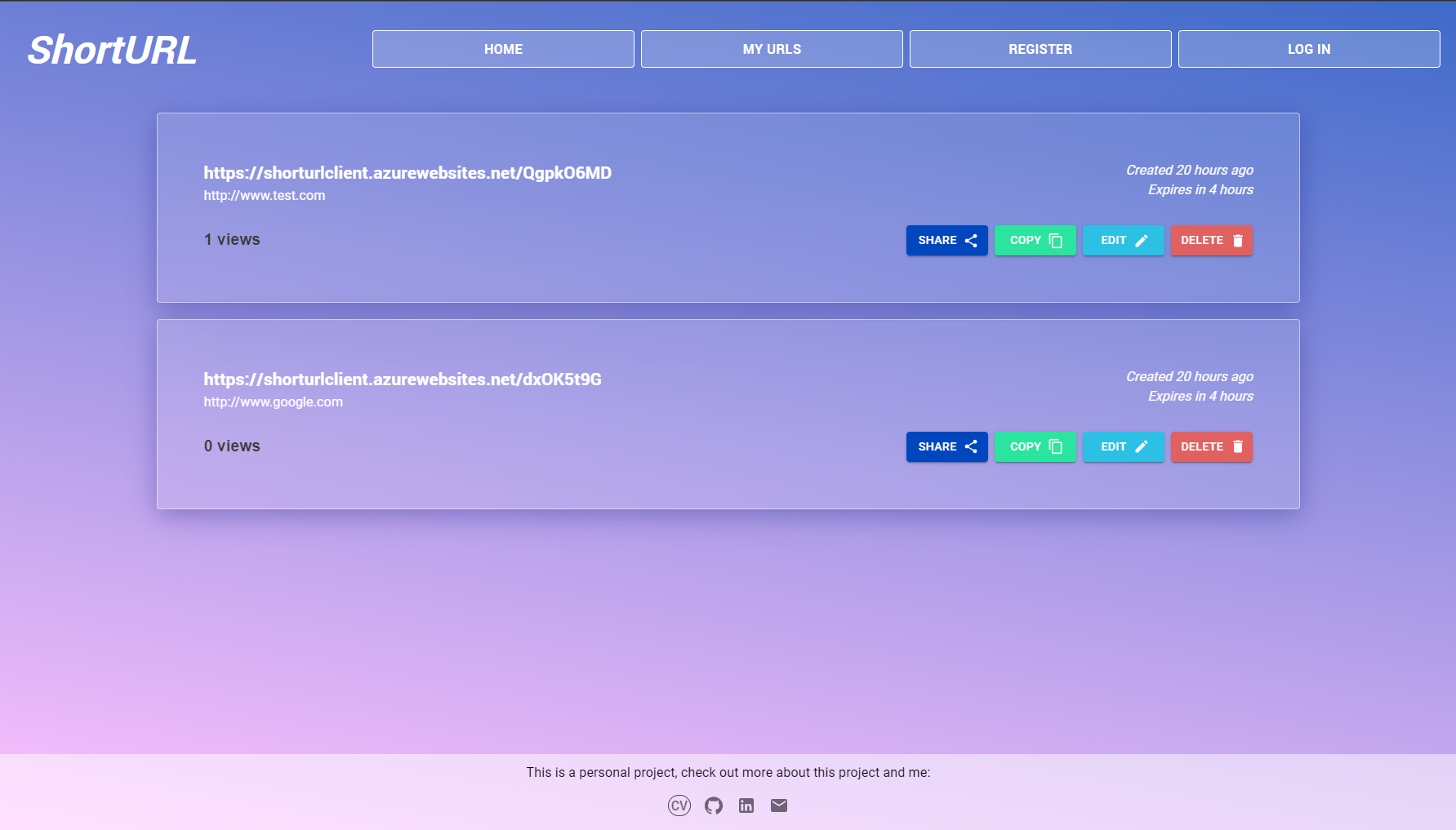Click the '1 views' counter
This screenshot has width=1456, height=830.
(232, 240)
